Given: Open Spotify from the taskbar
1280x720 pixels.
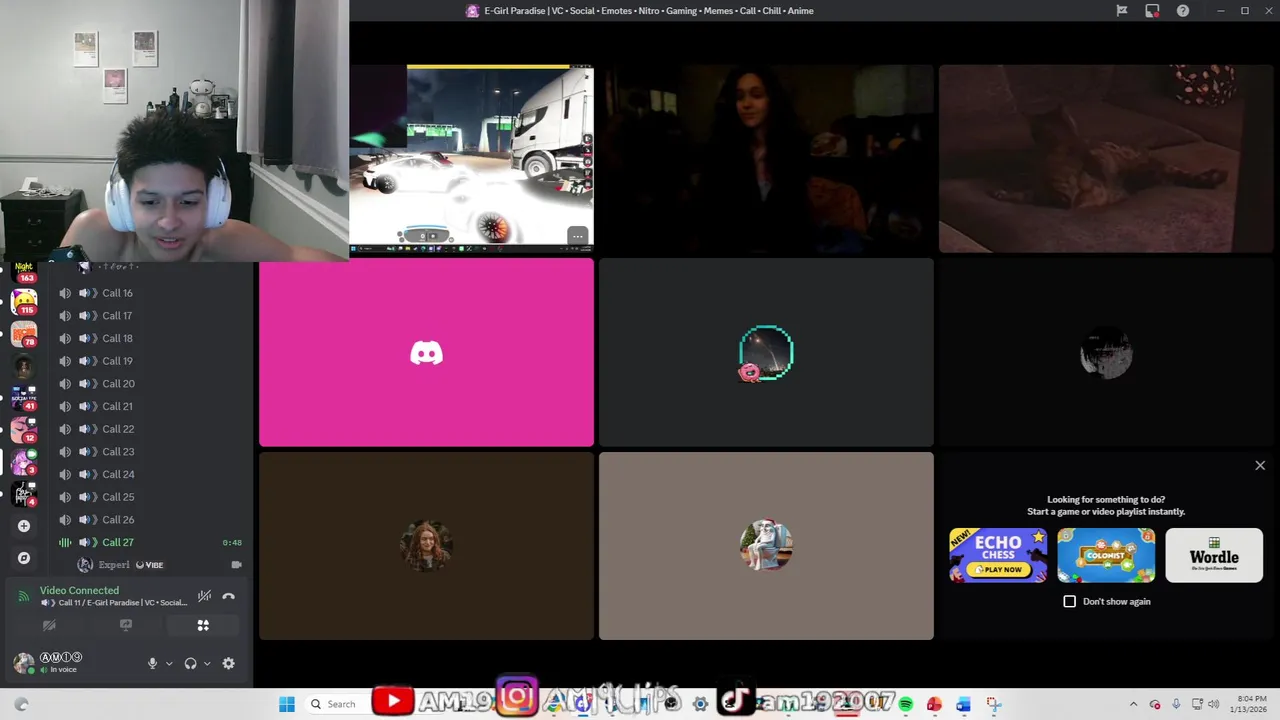Looking at the screenshot, I should pos(906,704).
